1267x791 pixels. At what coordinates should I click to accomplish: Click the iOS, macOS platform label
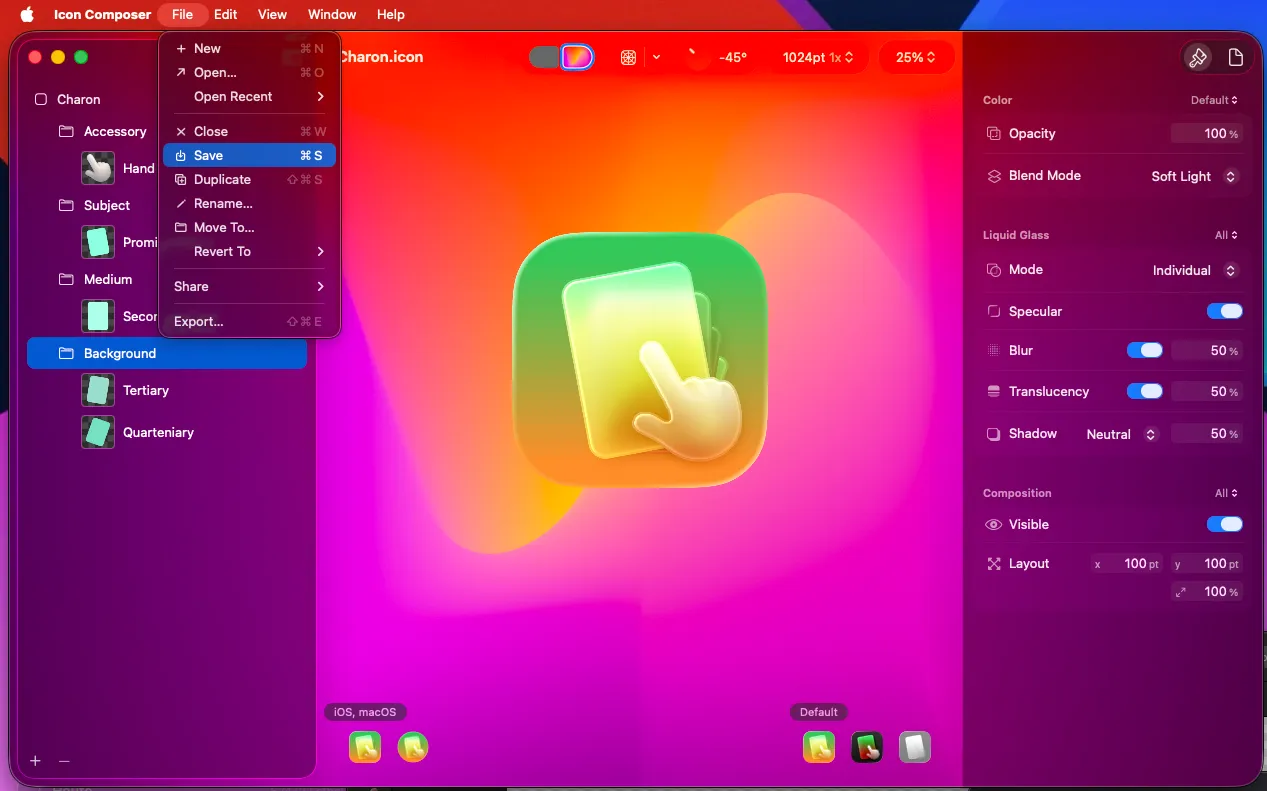365,712
